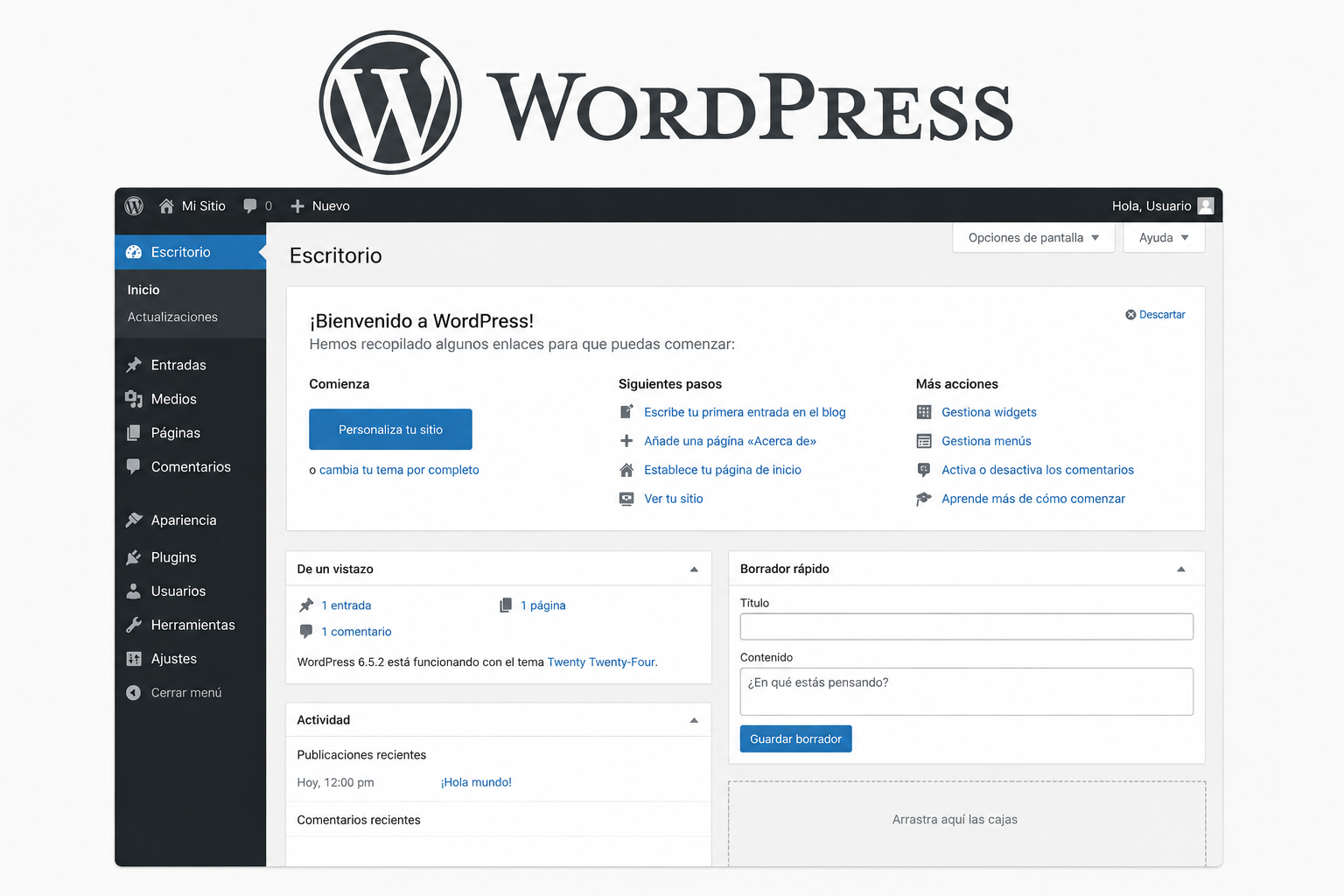1344x896 pixels.
Task: Open Hola, Usuario account menu
Action: pyautogui.click(x=1163, y=206)
